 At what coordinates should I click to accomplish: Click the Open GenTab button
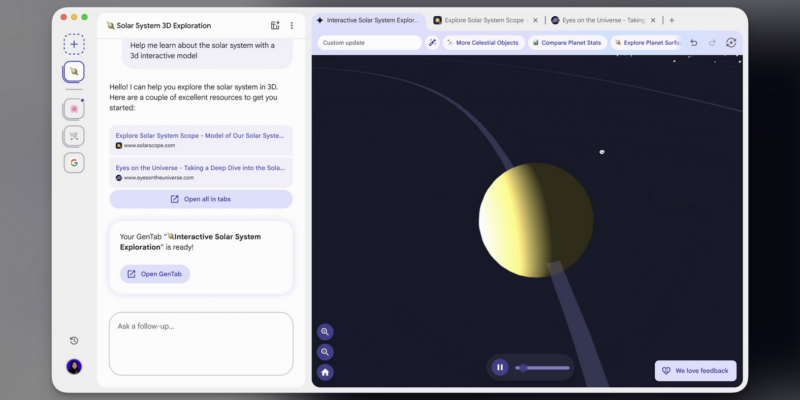[155, 274]
